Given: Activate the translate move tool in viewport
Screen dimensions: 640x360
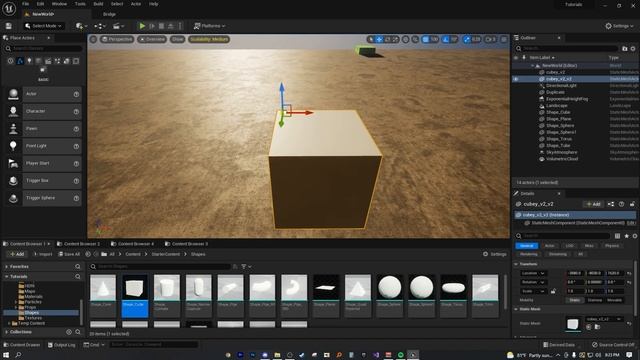Looking at the screenshot, I should [x=379, y=39].
